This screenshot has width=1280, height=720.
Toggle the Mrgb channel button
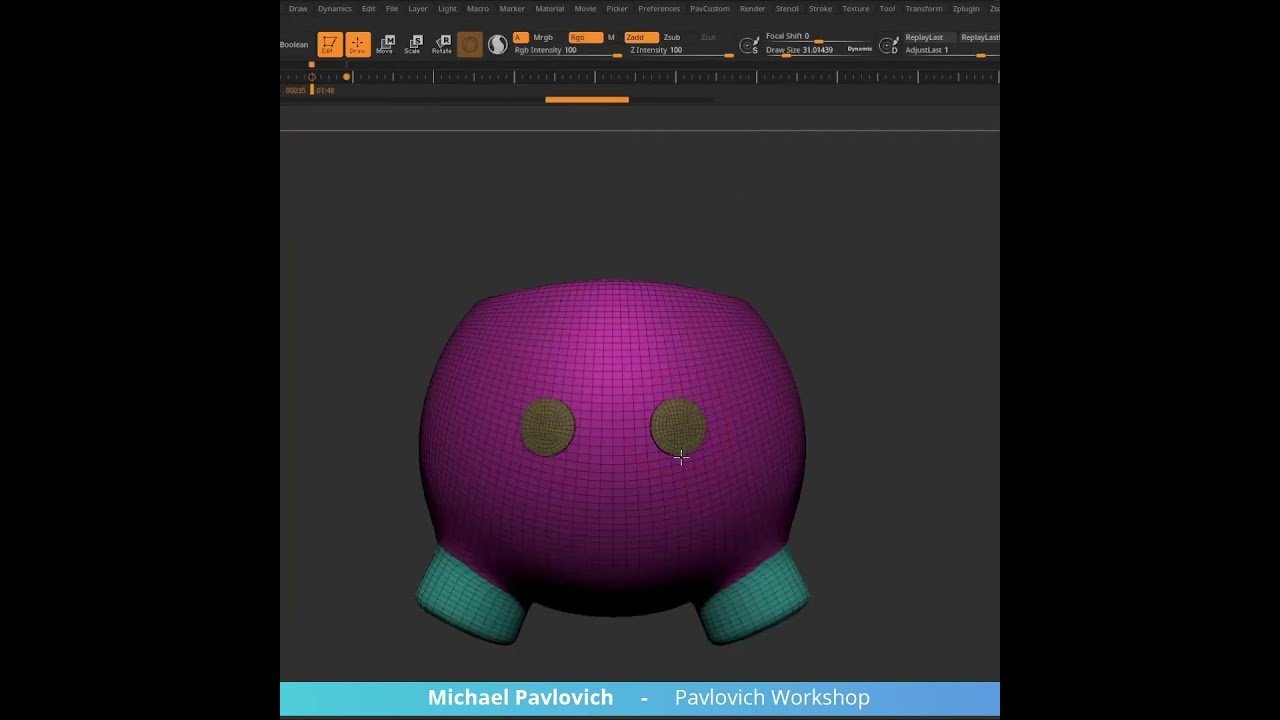[x=543, y=37]
